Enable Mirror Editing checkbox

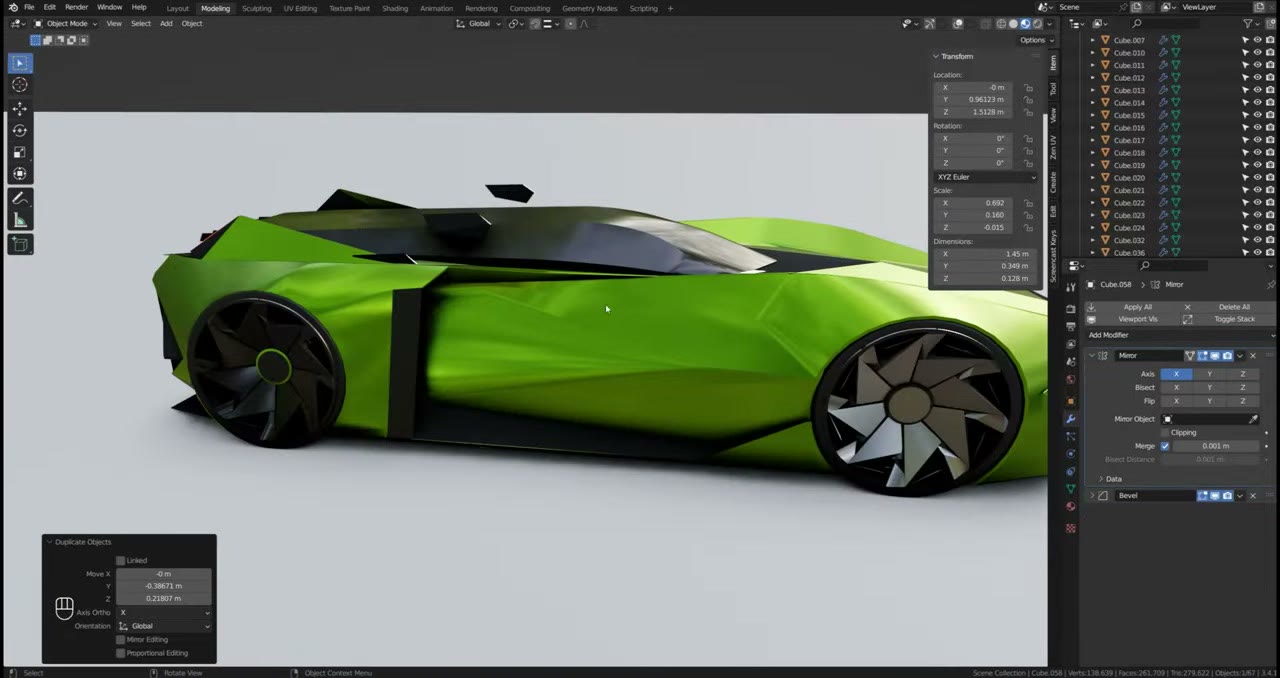121,640
